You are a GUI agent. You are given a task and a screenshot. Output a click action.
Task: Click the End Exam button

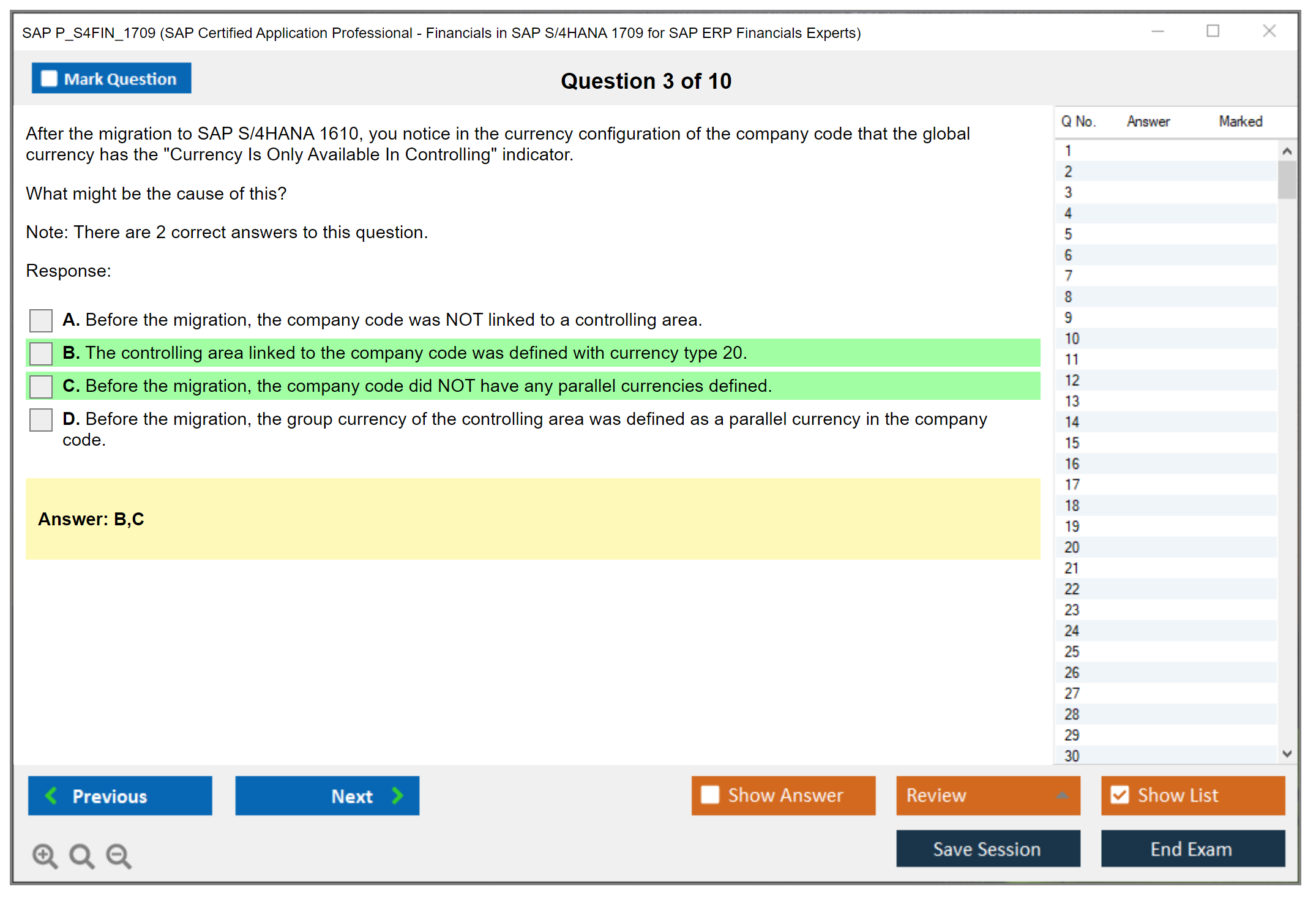[x=1192, y=849]
